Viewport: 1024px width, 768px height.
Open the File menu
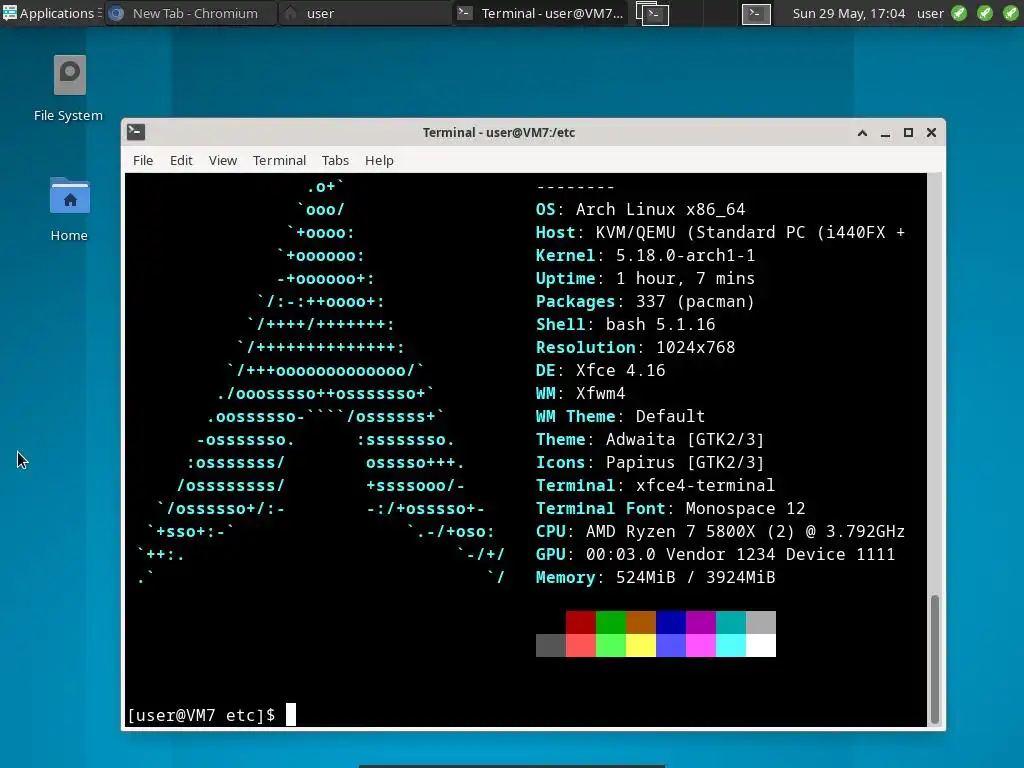(x=143, y=160)
